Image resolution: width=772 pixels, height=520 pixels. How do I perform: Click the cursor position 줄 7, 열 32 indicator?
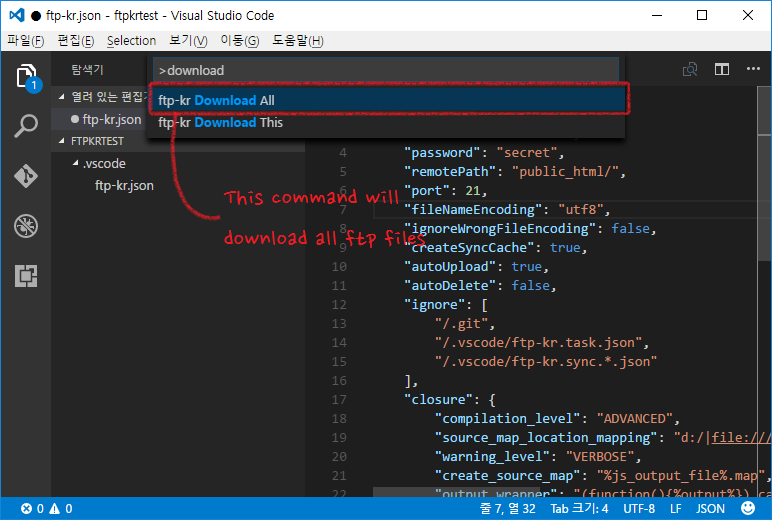508,509
